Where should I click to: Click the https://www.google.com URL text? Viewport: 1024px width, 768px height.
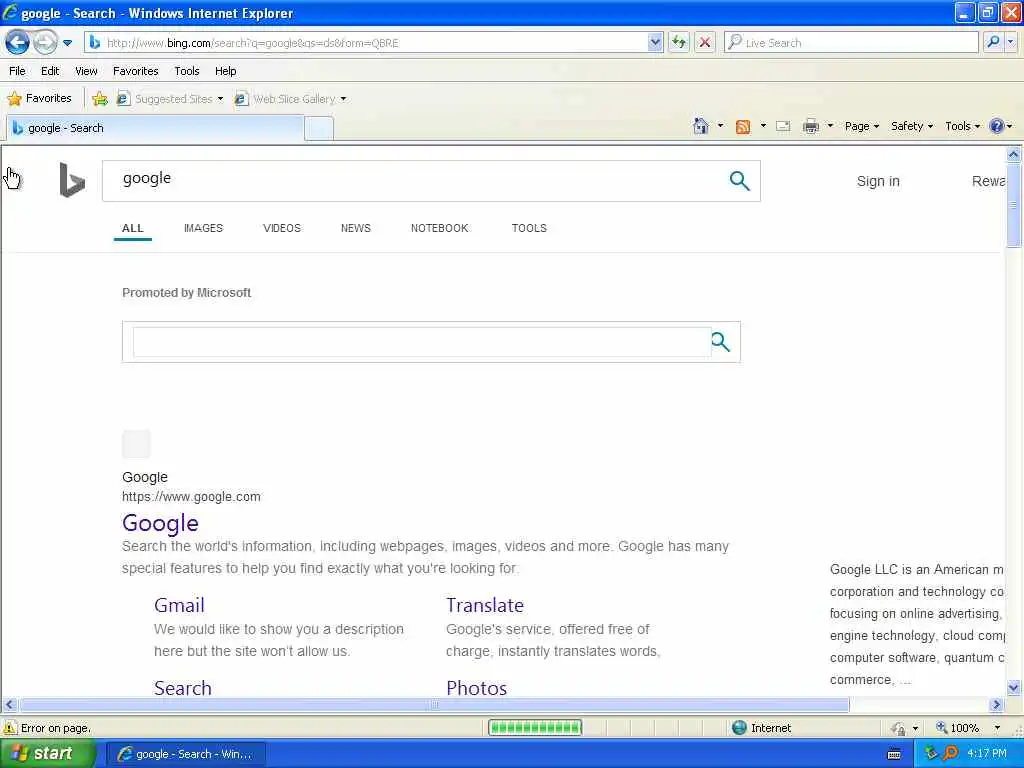pyautogui.click(x=191, y=497)
